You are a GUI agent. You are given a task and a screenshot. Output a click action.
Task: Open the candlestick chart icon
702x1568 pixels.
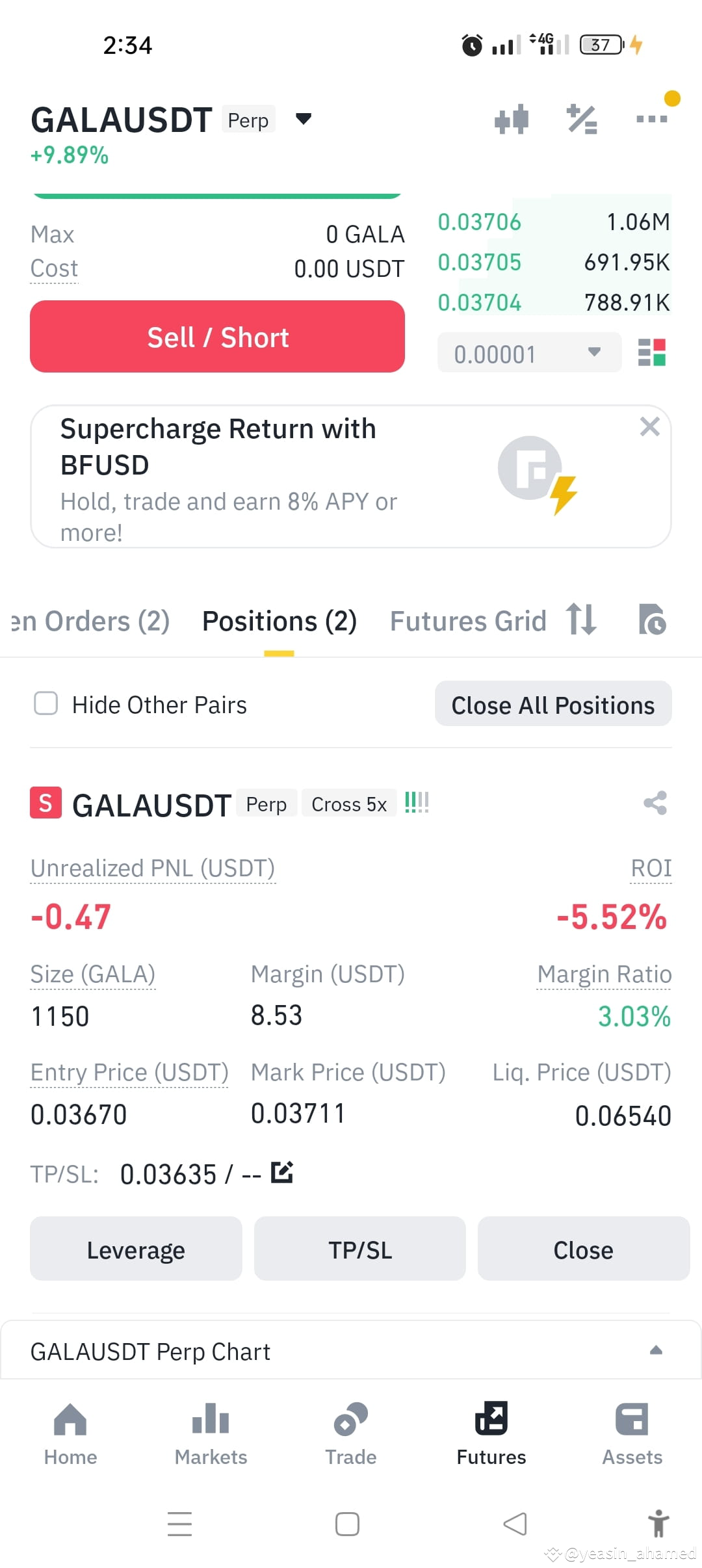click(512, 119)
